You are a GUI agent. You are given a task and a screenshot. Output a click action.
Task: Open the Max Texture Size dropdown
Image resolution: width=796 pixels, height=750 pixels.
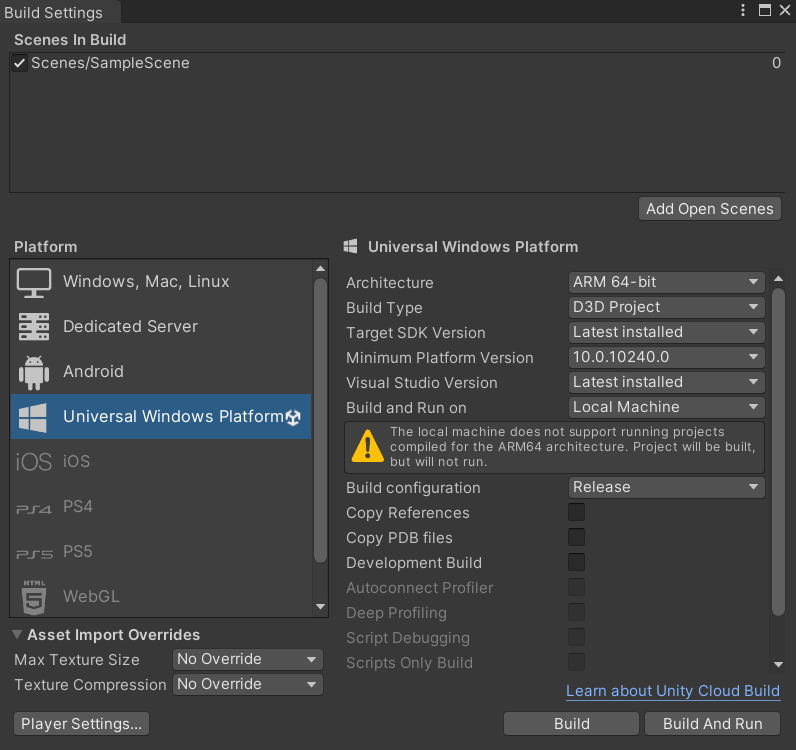pos(248,659)
